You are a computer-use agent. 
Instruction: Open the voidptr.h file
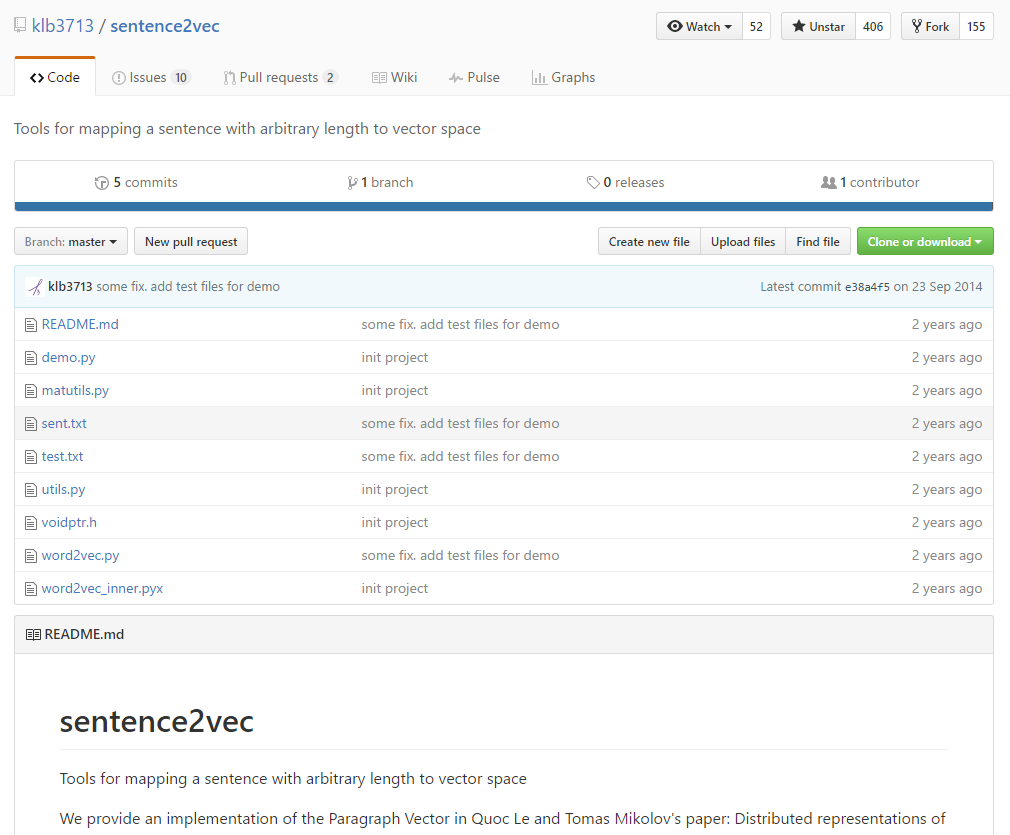coord(69,523)
